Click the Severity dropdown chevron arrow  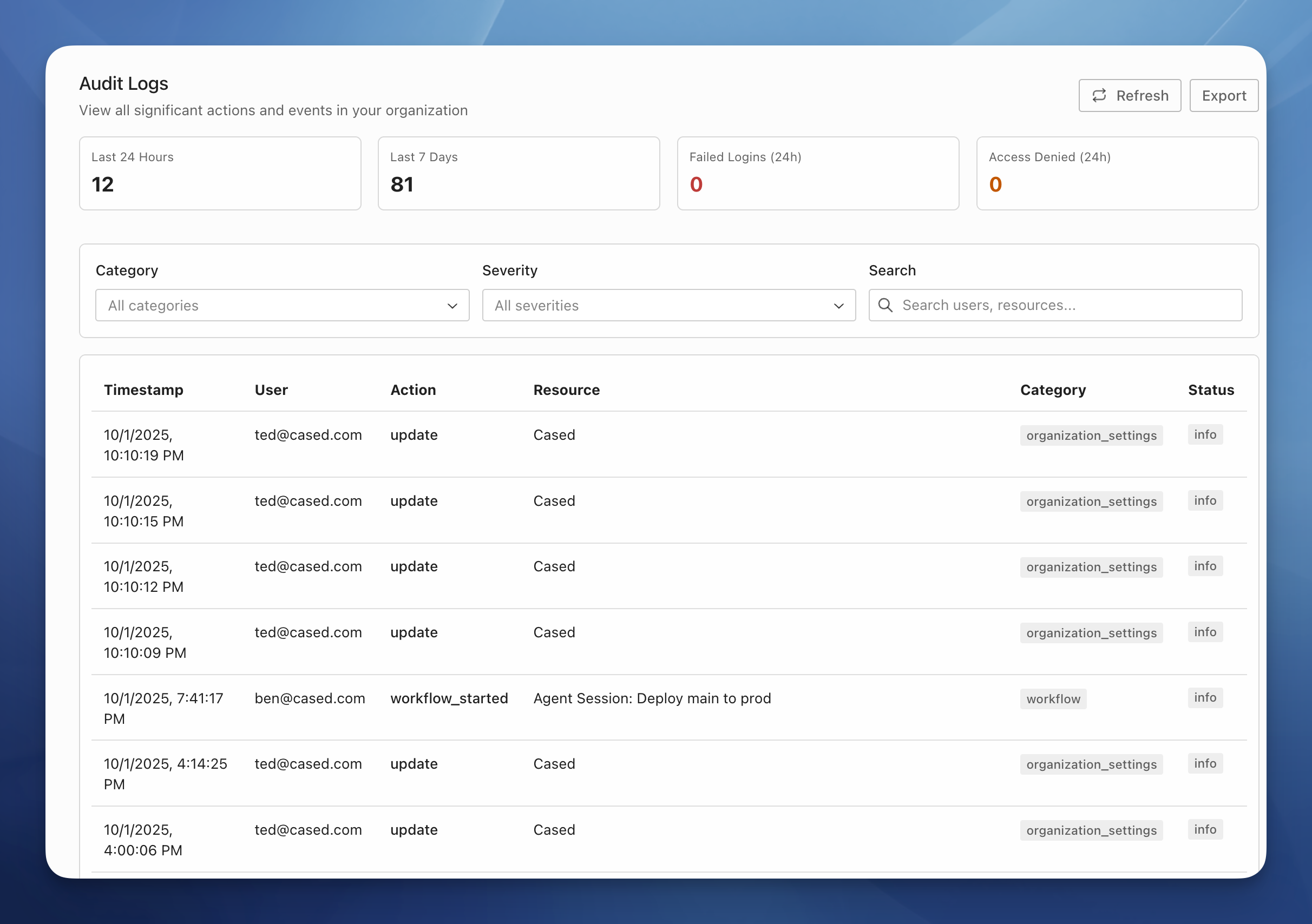click(838, 306)
